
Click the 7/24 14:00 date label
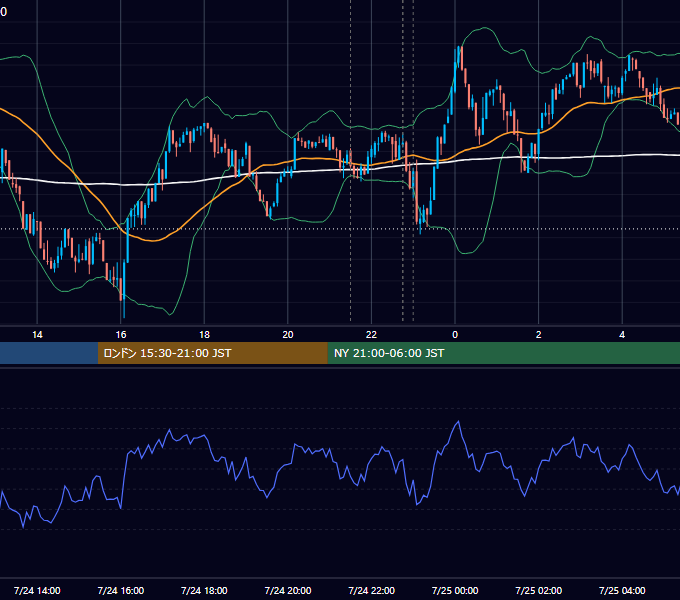pos(37,590)
